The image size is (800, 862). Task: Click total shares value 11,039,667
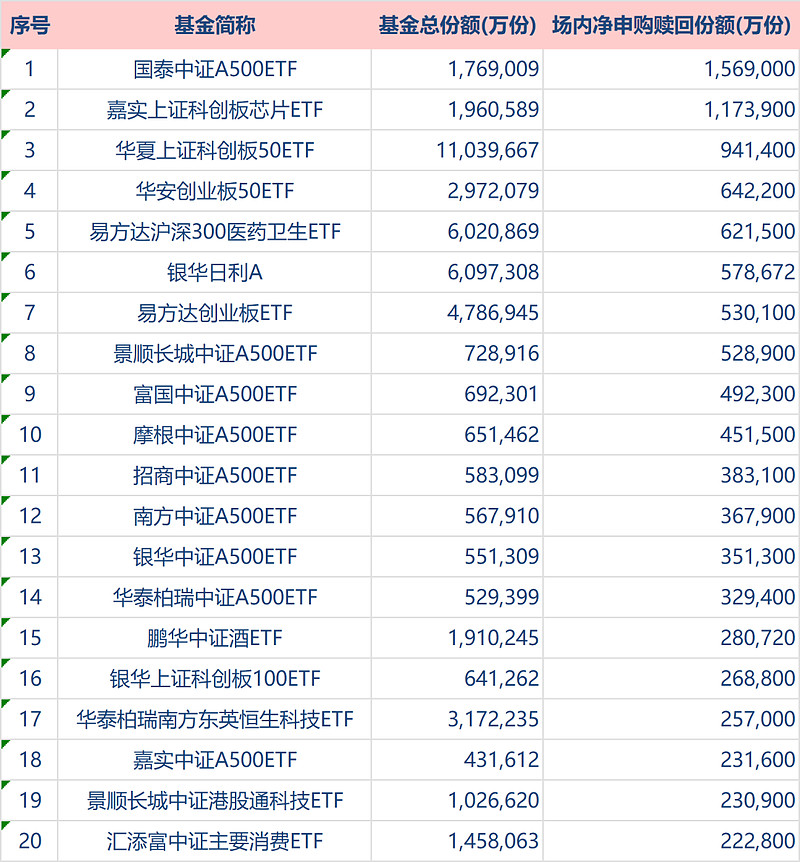487,150
